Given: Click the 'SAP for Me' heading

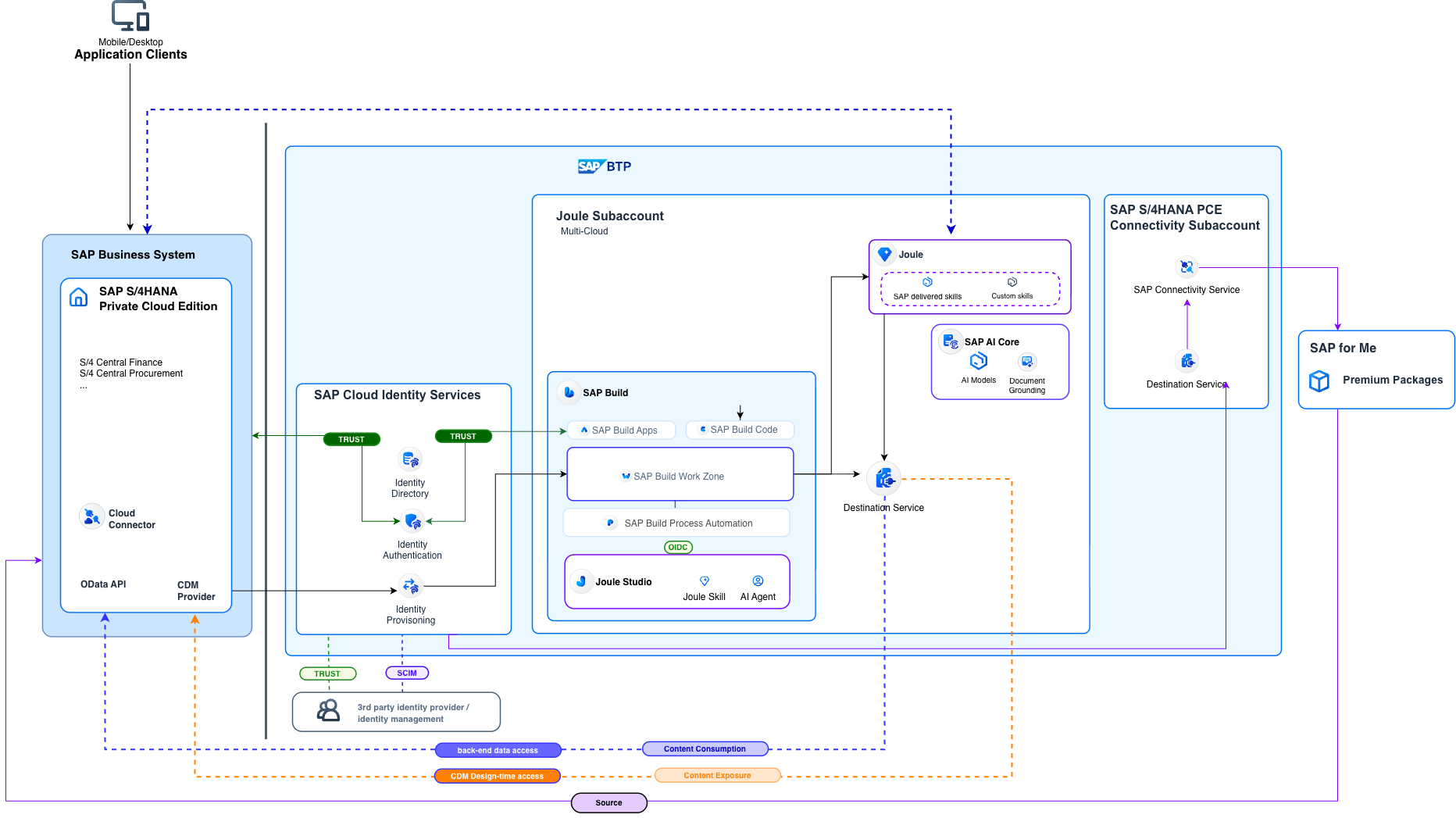Looking at the screenshot, I should coord(1344,348).
